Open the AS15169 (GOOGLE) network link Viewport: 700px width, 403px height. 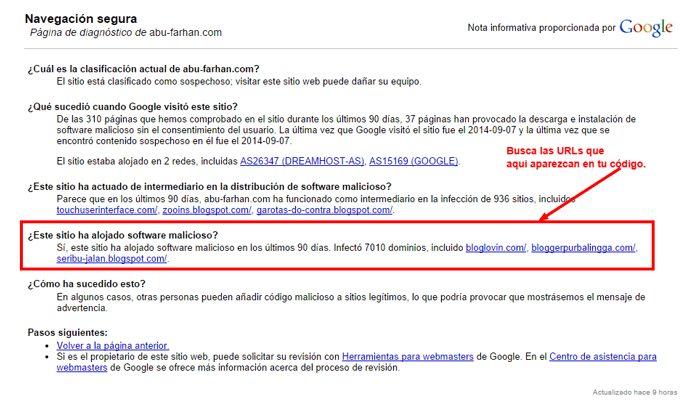pyautogui.click(x=413, y=161)
